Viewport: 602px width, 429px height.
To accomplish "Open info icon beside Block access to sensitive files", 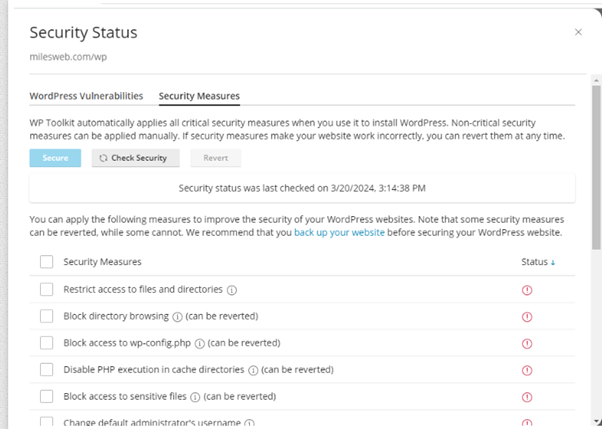I will click(x=195, y=397).
